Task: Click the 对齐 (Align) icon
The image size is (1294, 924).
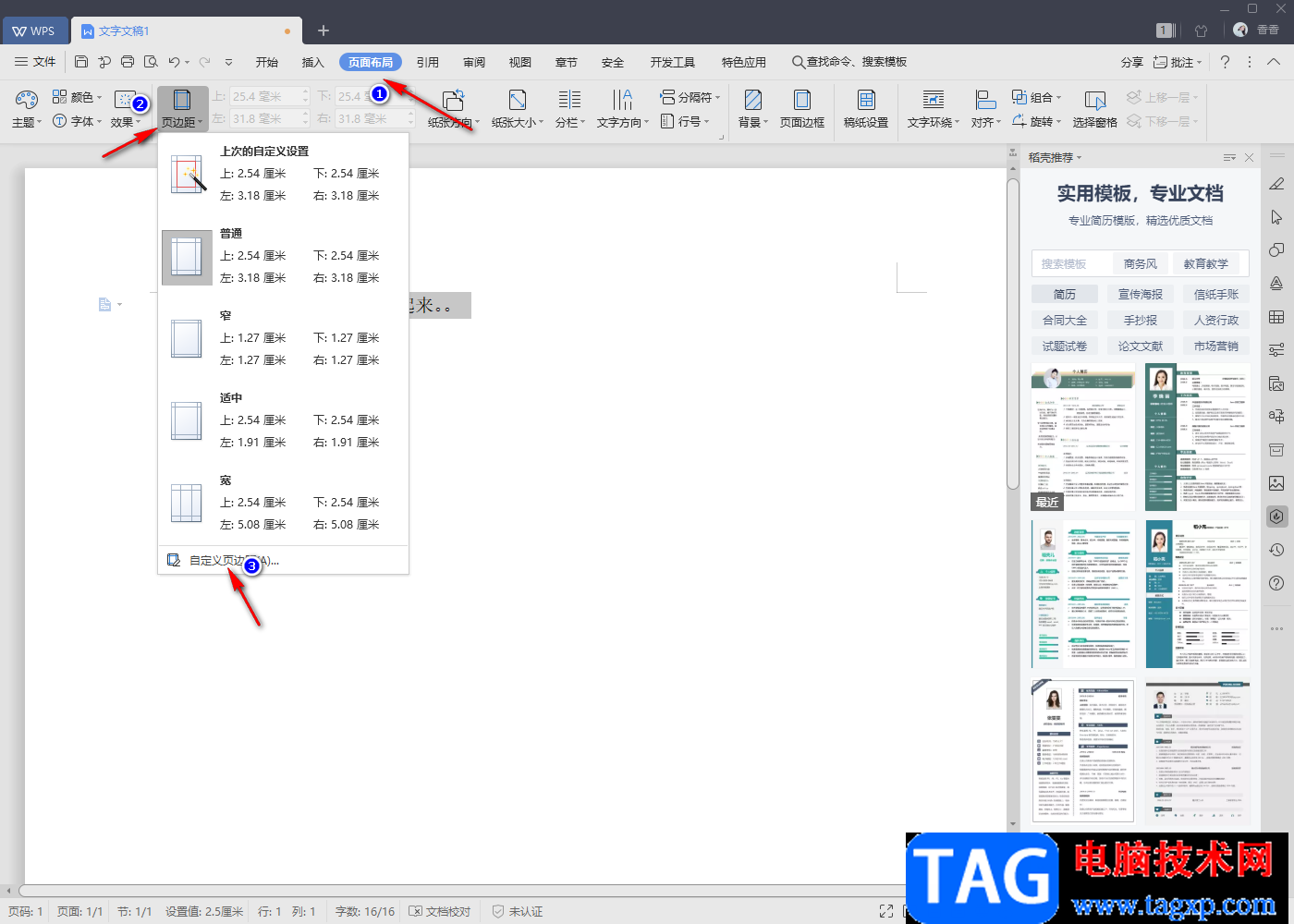Action: coord(986,100)
